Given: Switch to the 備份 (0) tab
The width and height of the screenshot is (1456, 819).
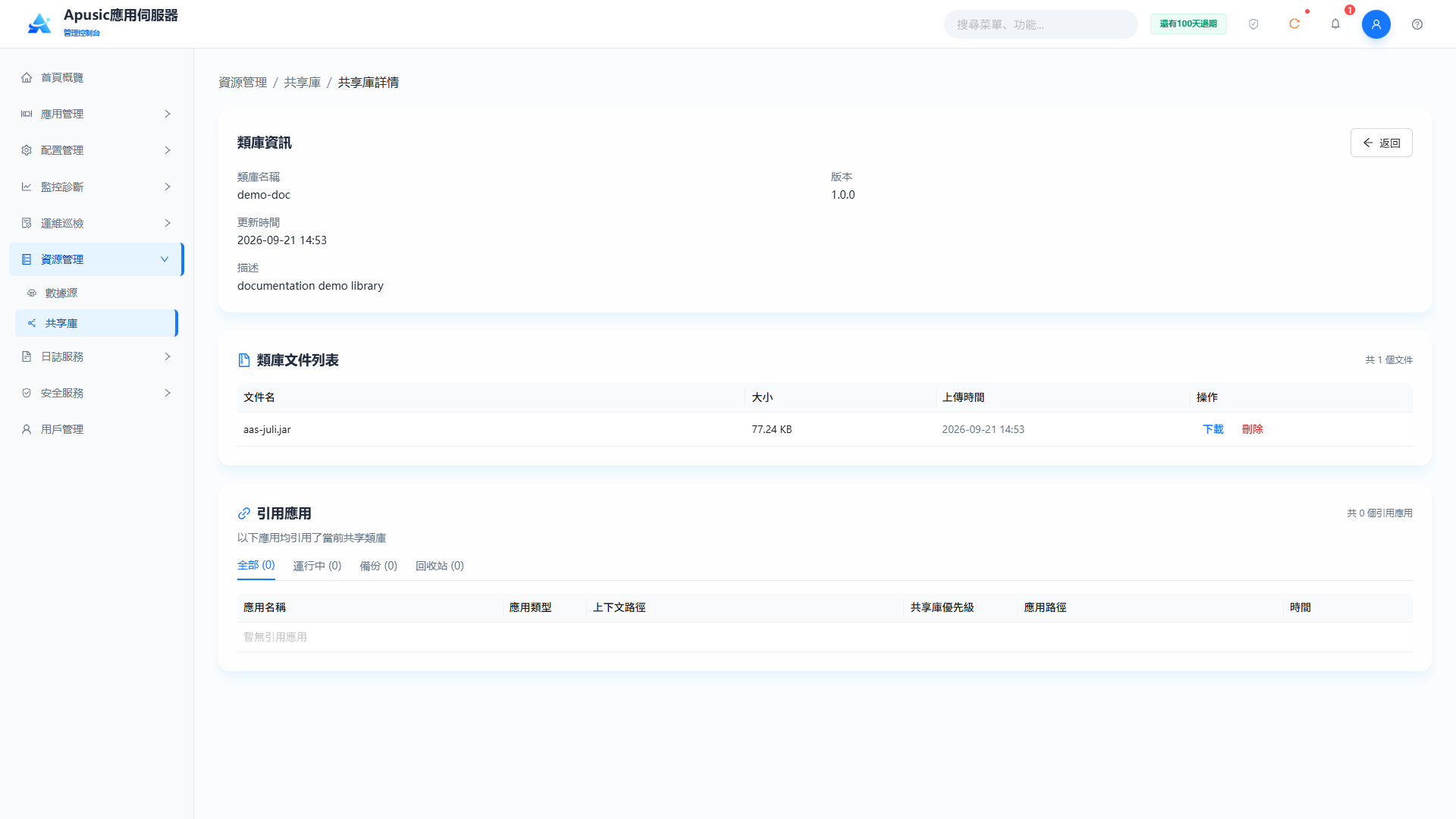Looking at the screenshot, I should (x=378, y=566).
